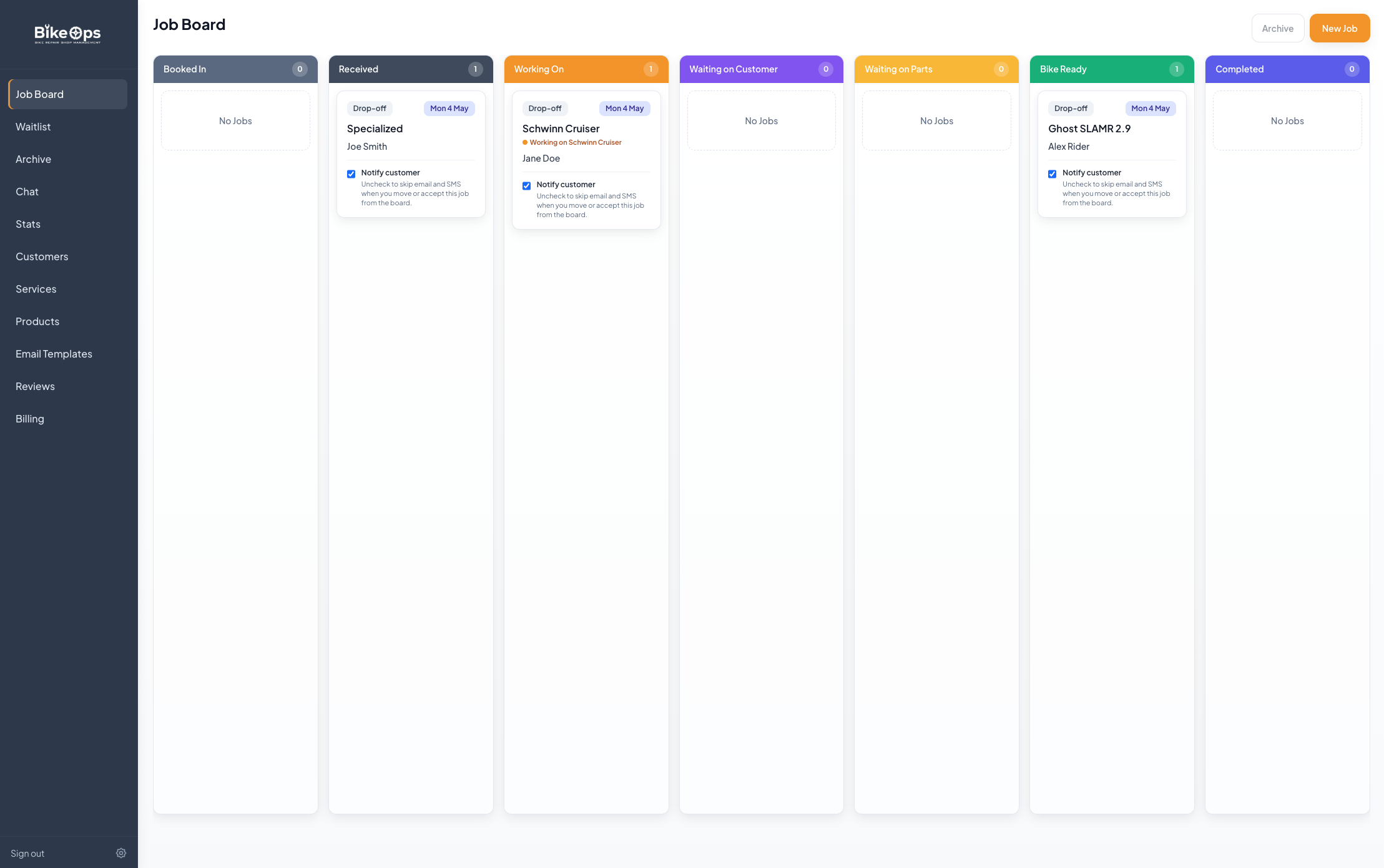Click the Completed column header

(1287, 69)
